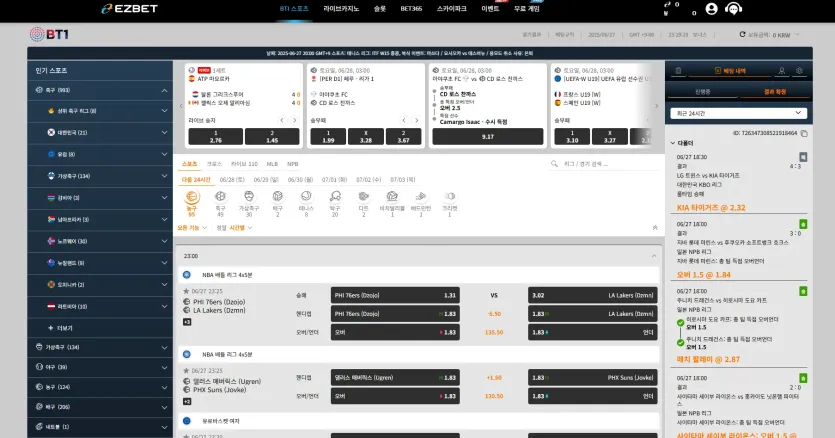Open the 슬롯 top menu
The width and height of the screenshot is (835, 438).
point(380,9)
